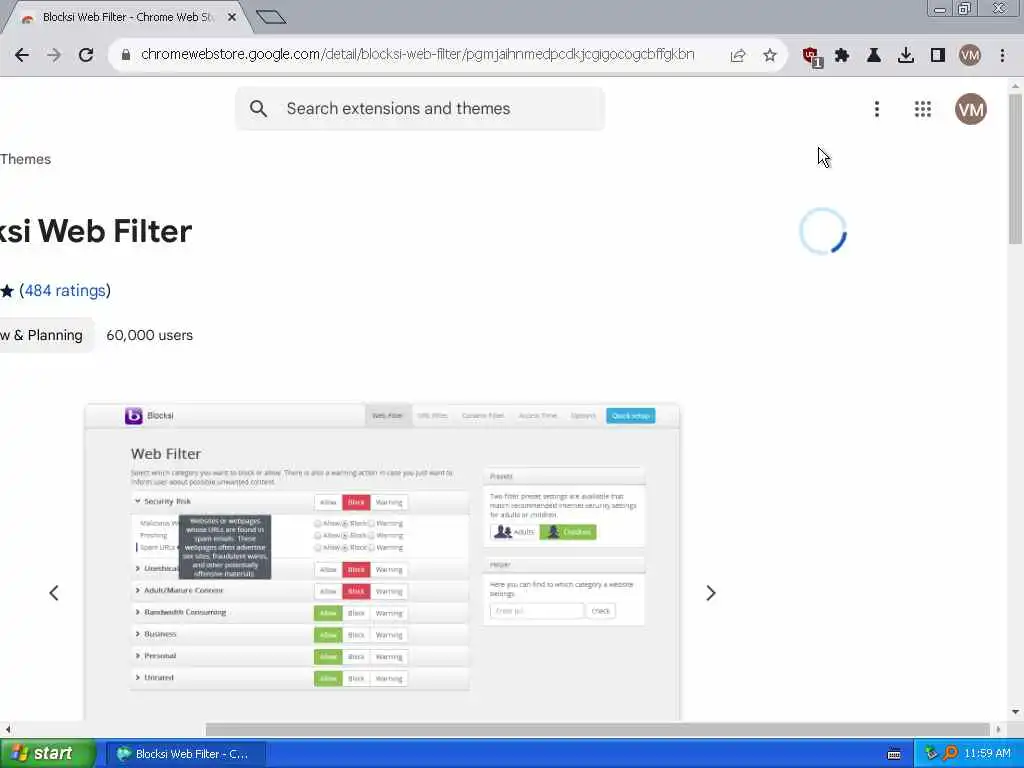Click the vertical scrollbar thumb
The height and width of the screenshot is (768, 1024).
[1015, 168]
